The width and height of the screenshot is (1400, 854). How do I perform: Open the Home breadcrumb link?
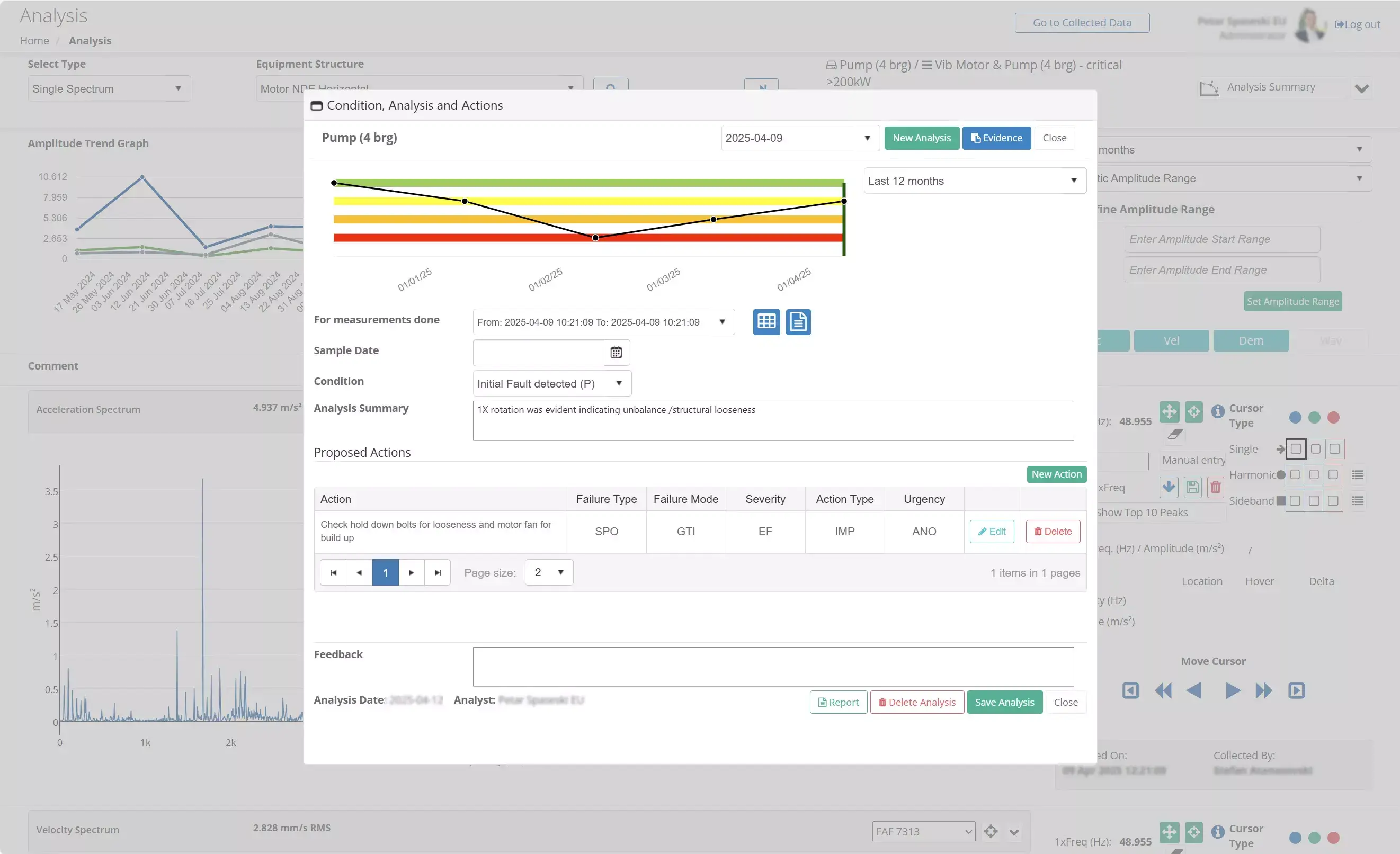click(x=34, y=41)
